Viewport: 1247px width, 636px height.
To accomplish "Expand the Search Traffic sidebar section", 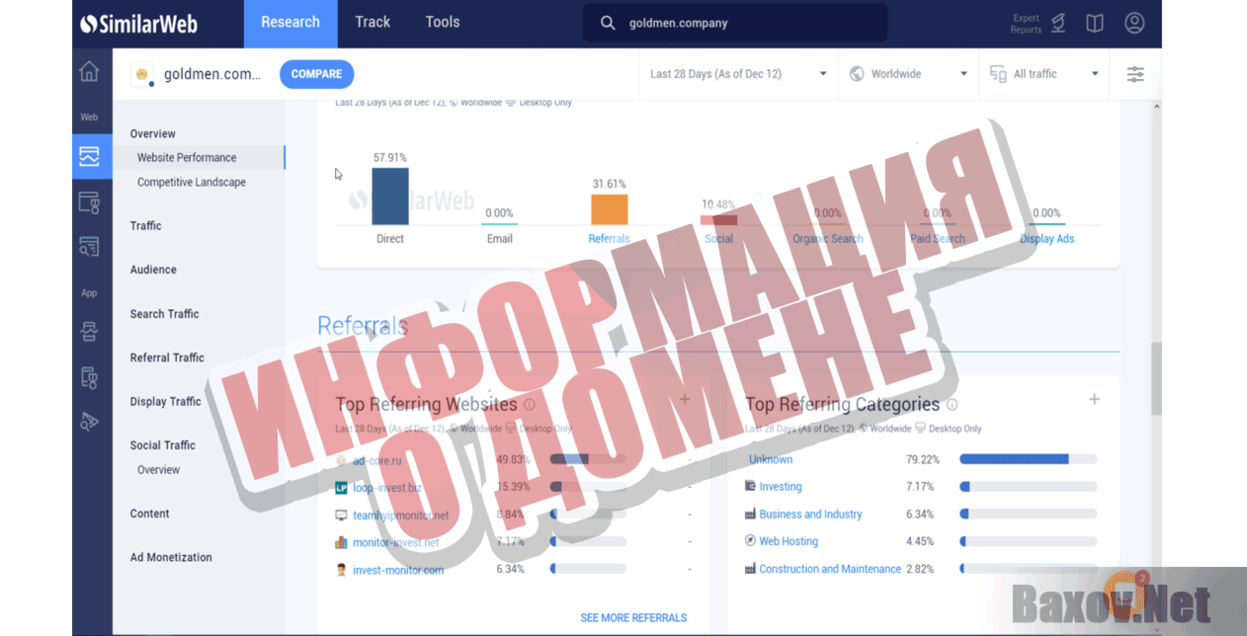I will click(x=165, y=314).
